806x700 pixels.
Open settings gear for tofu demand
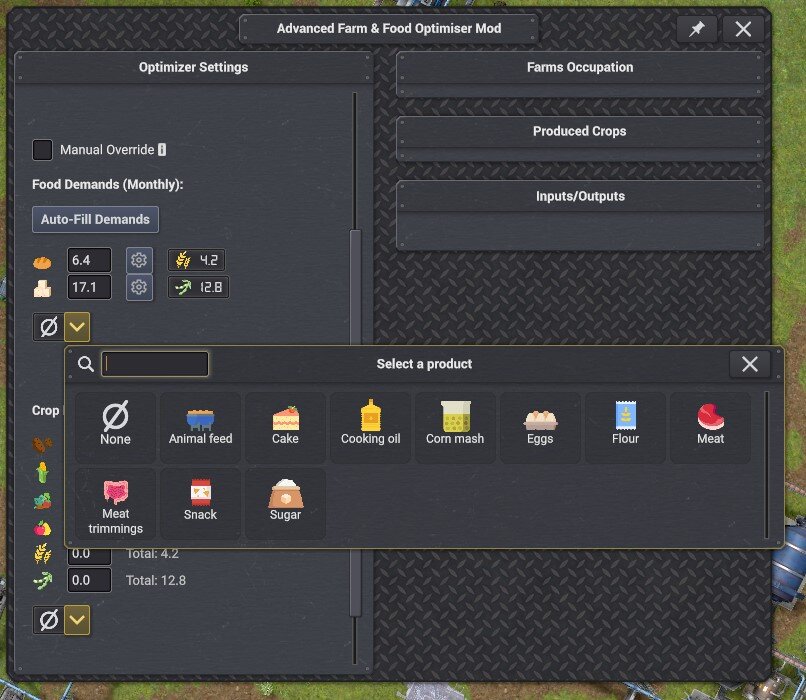point(139,287)
